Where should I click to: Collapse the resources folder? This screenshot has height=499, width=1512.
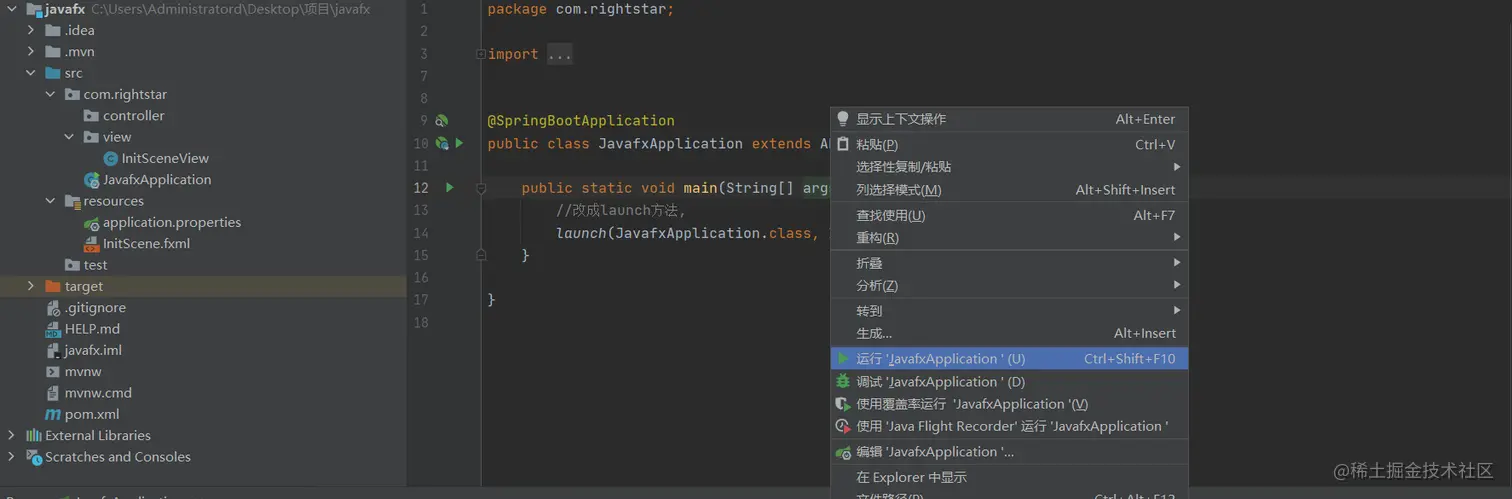(x=50, y=201)
